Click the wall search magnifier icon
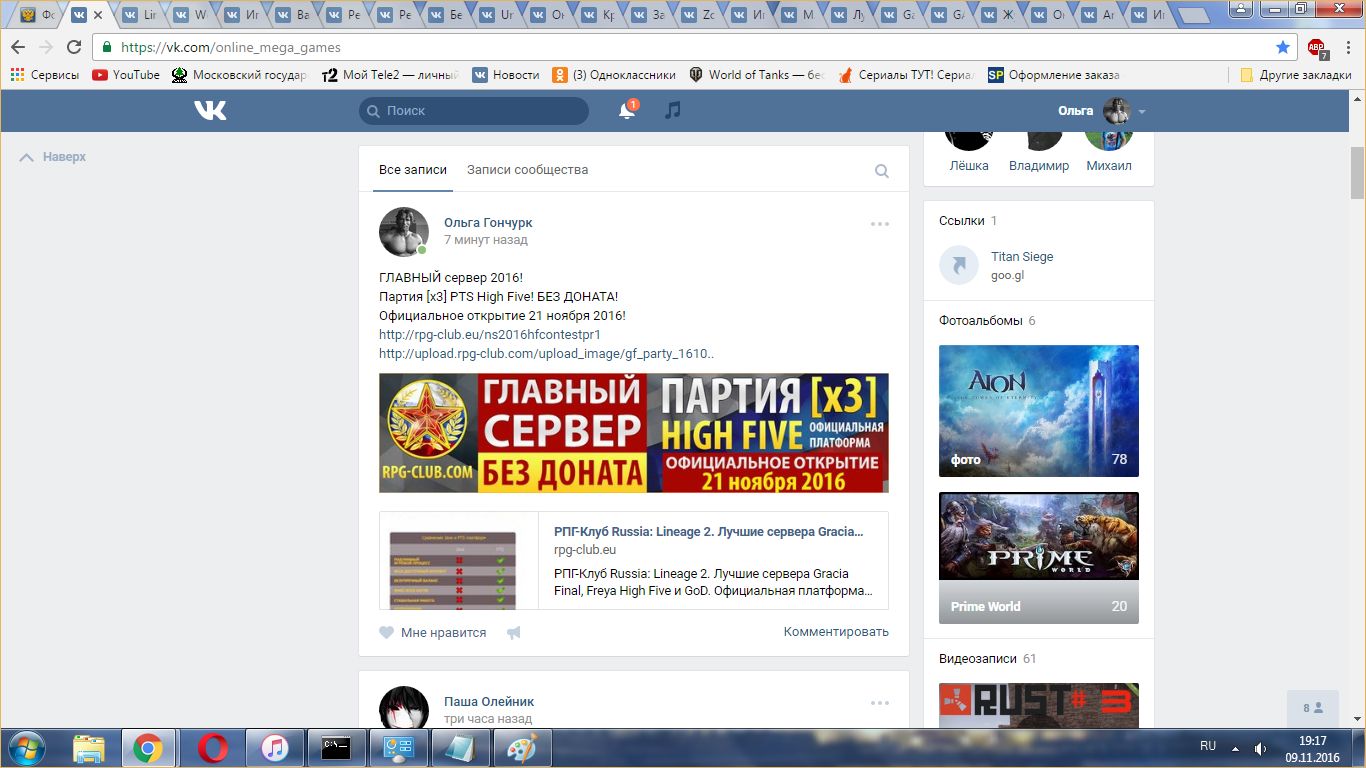The height and width of the screenshot is (768, 1366). pos(881,171)
